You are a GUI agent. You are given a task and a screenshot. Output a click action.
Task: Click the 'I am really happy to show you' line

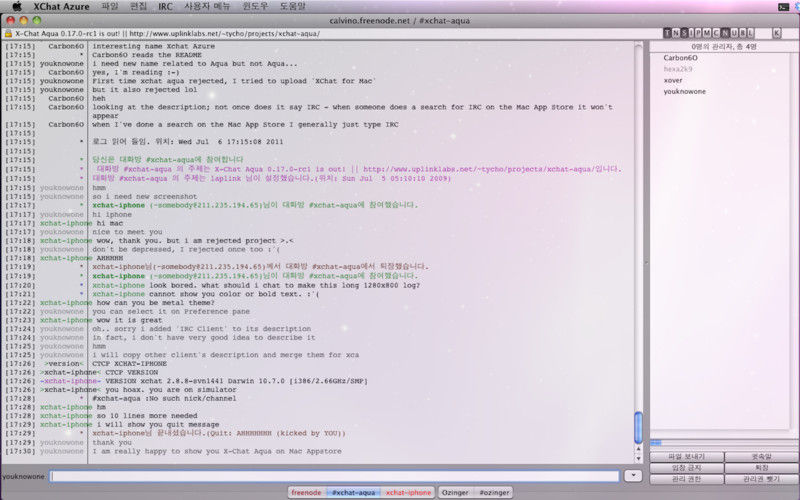coord(217,451)
